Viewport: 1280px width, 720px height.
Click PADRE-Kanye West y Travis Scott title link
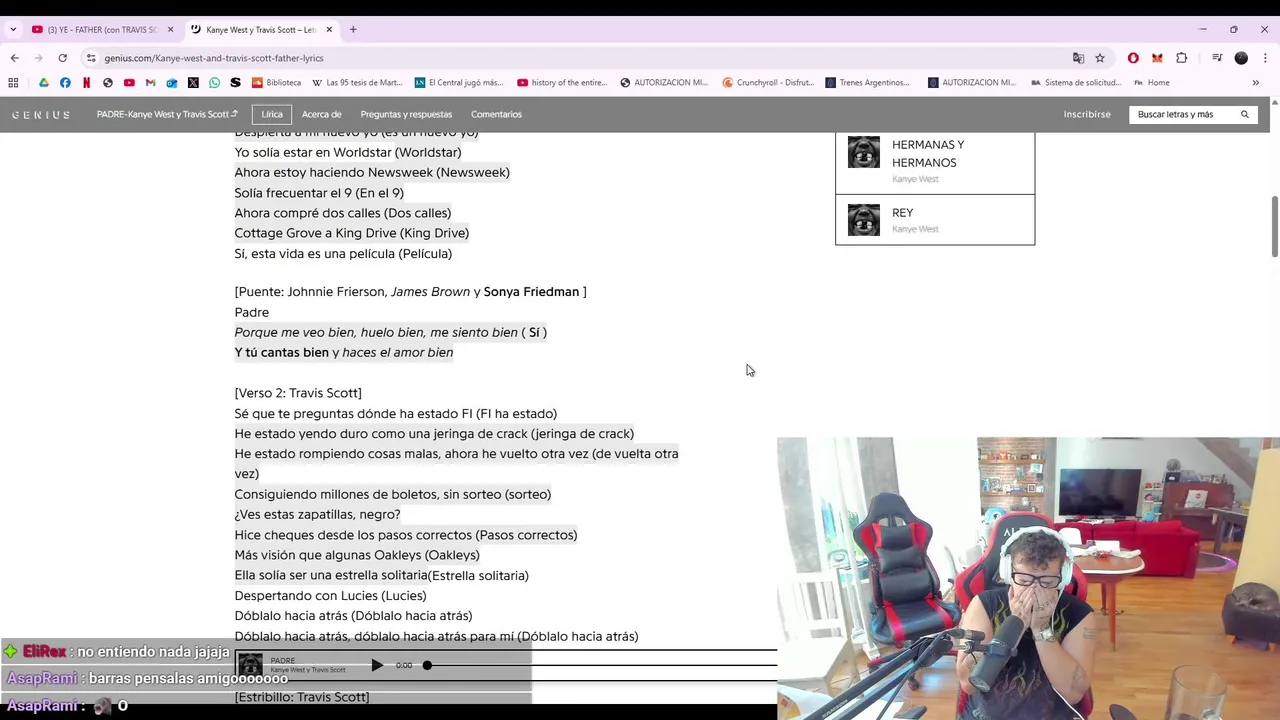click(167, 114)
